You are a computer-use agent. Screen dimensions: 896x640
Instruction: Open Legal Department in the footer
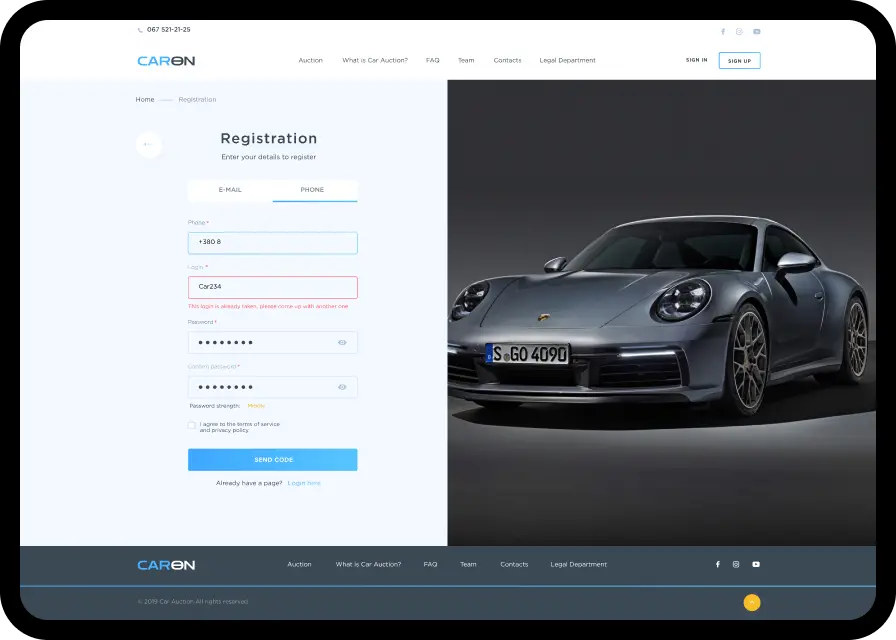[x=578, y=565]
